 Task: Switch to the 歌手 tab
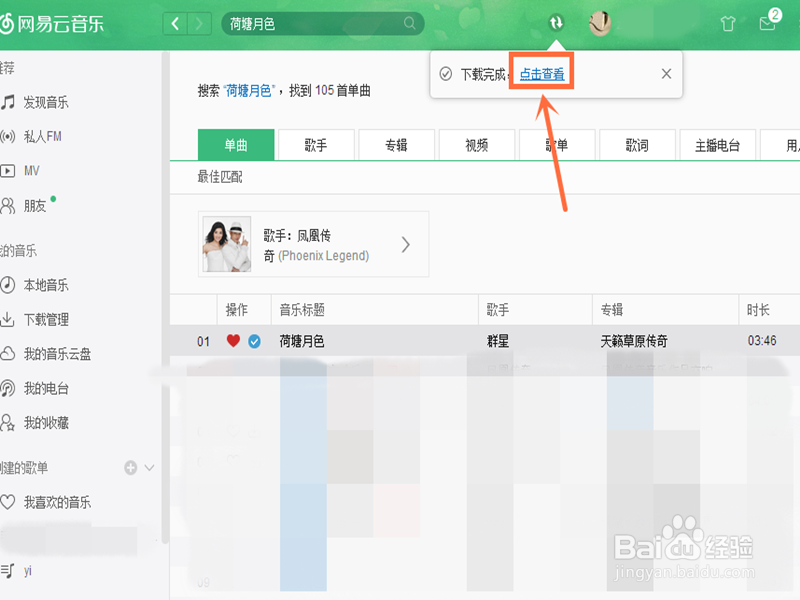click(x=315, y=144)
